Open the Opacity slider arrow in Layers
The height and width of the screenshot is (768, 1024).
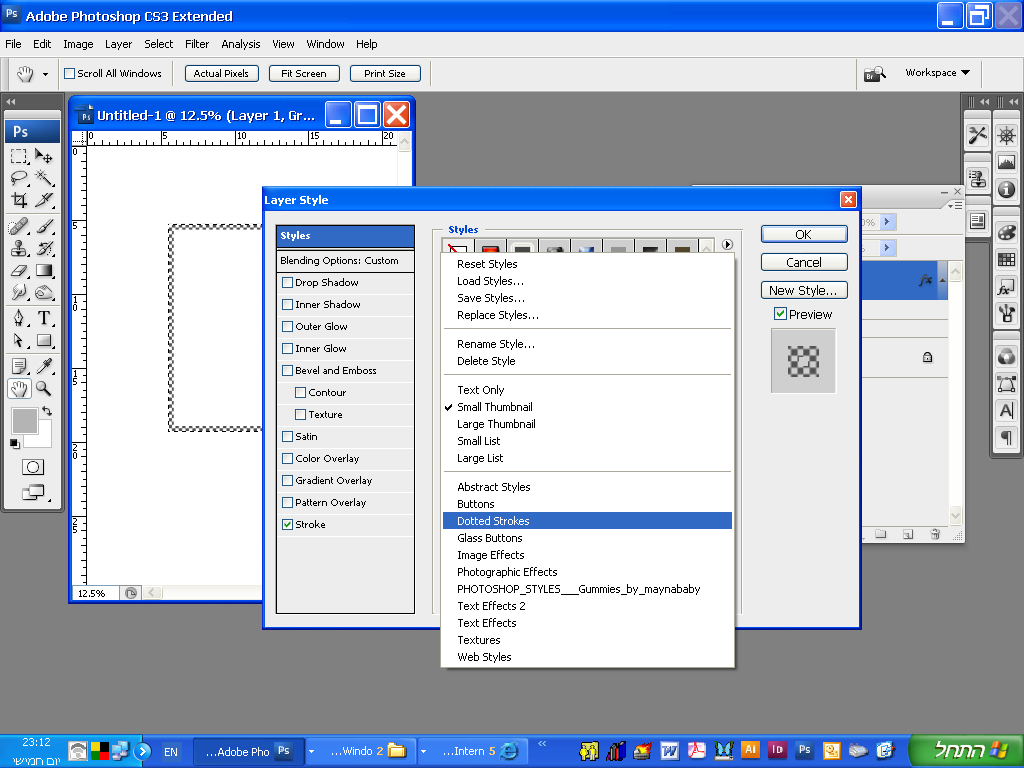click(x=887, y=222)
